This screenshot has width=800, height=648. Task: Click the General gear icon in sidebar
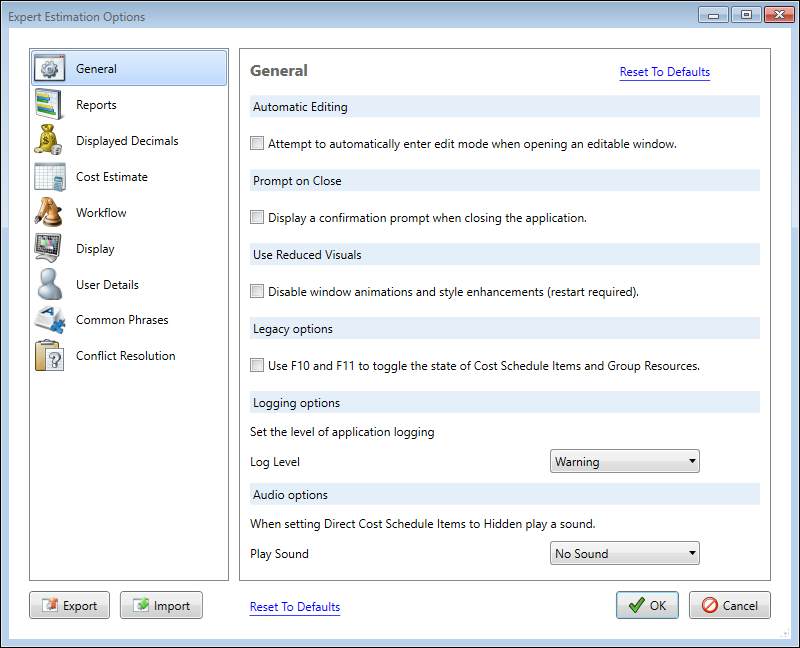click(50, 69)
